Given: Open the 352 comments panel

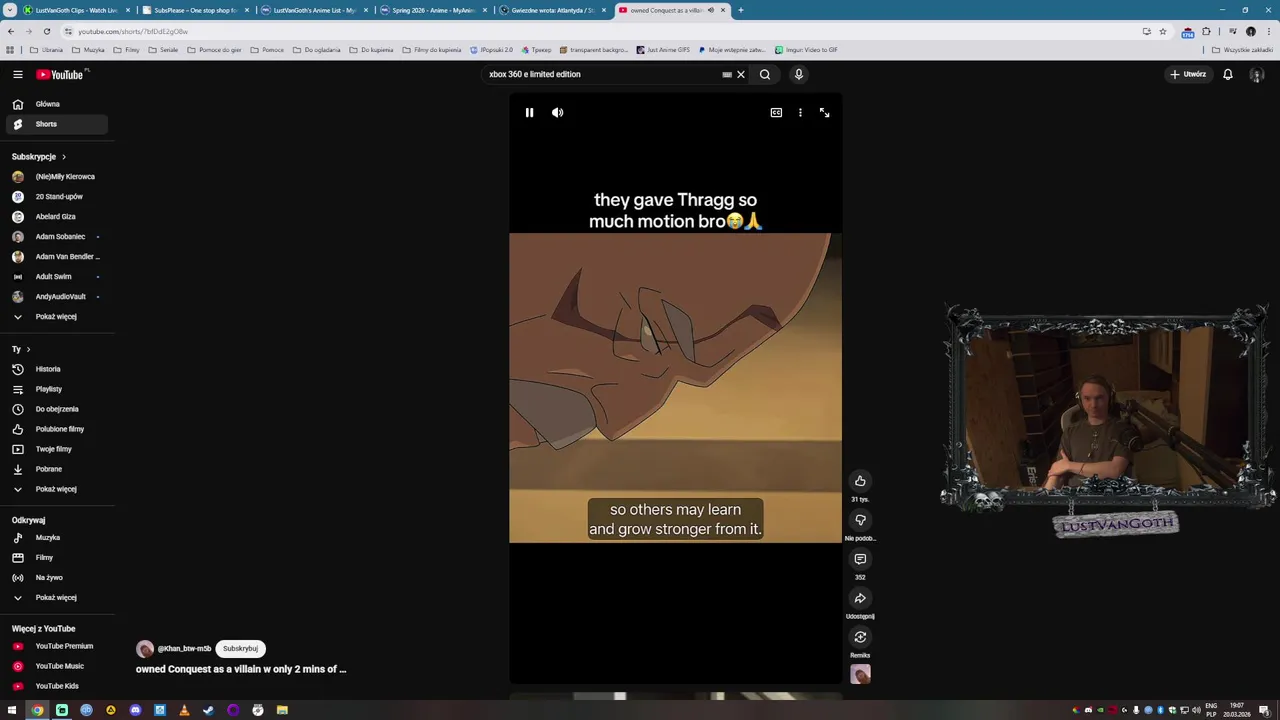Looking at the screenshot, I should click(860, 559).
